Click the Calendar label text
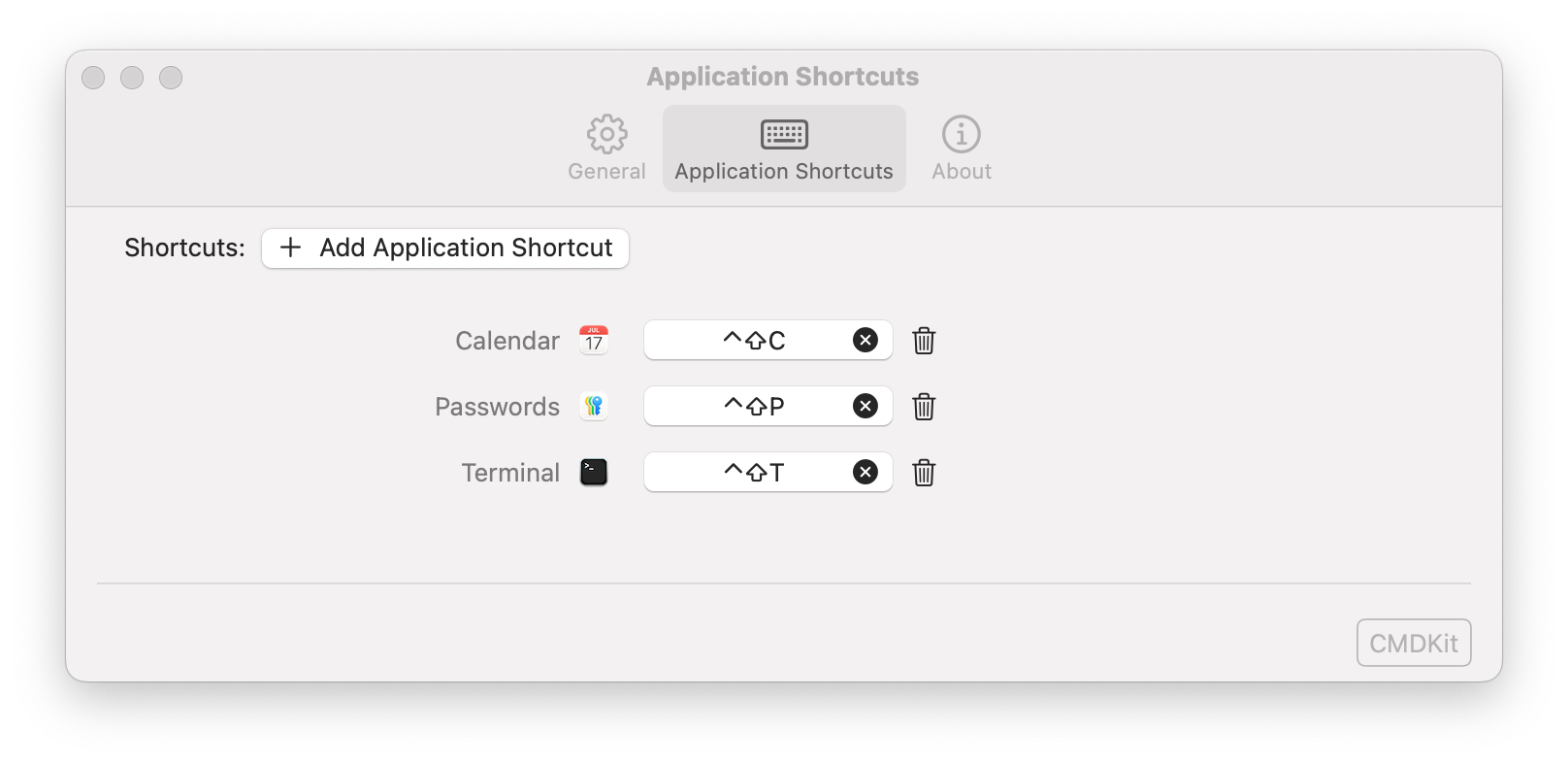The width and height of the screenshot is (1568, 763). 507,341
